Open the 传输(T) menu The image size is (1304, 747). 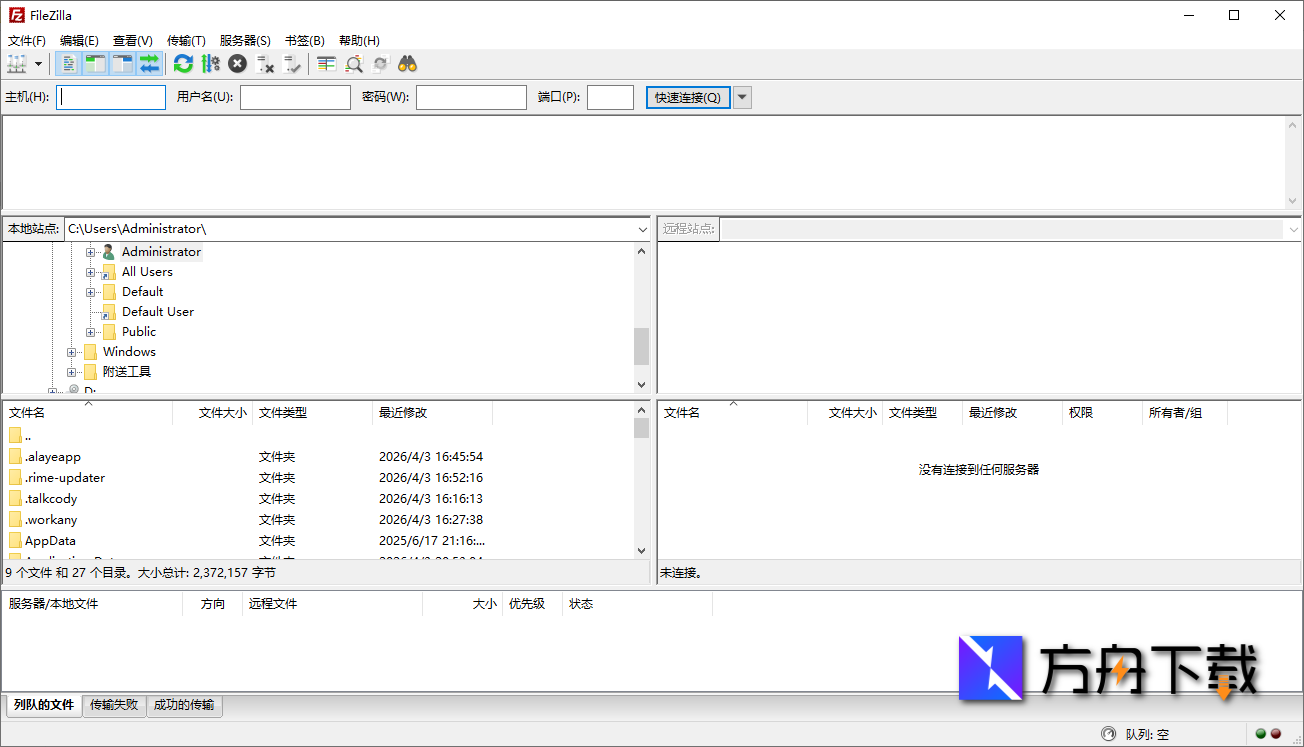click(x=185, y=40)
